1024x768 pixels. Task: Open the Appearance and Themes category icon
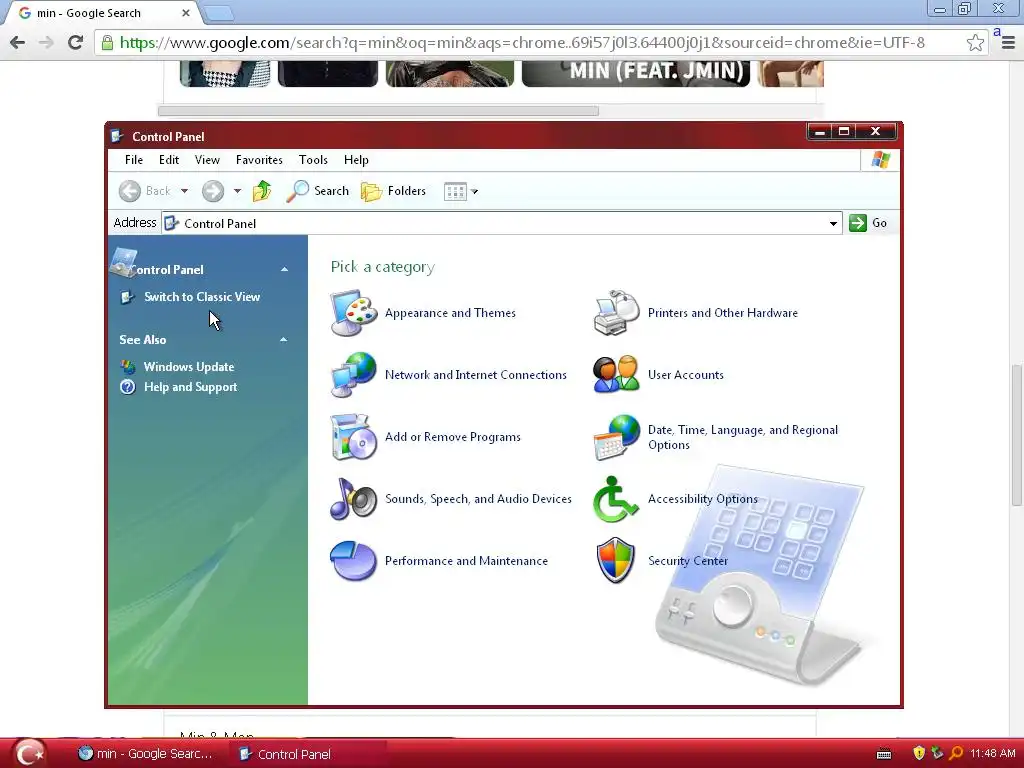[x=353, y=313]
